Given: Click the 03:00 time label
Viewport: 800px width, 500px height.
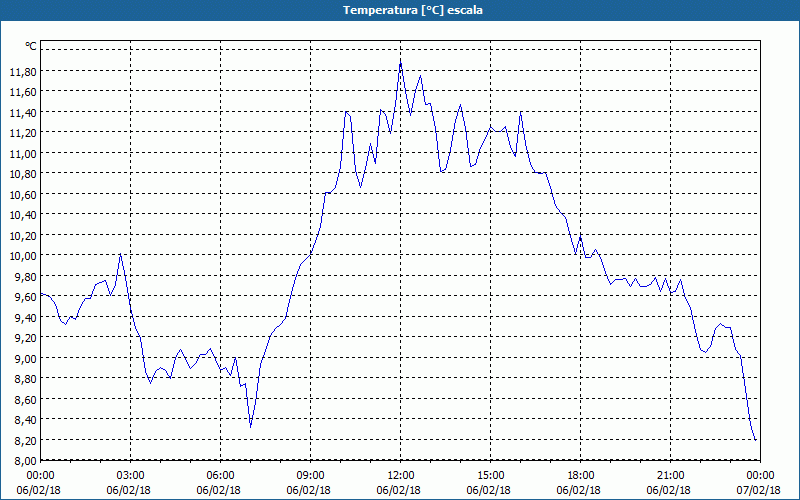Looking at the screenshot, I should [131, 476].
